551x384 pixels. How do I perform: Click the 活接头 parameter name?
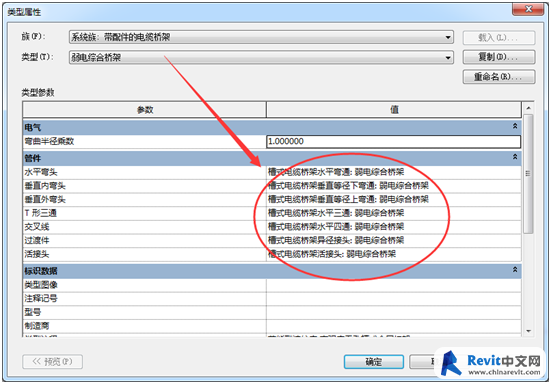click(37, 254)
